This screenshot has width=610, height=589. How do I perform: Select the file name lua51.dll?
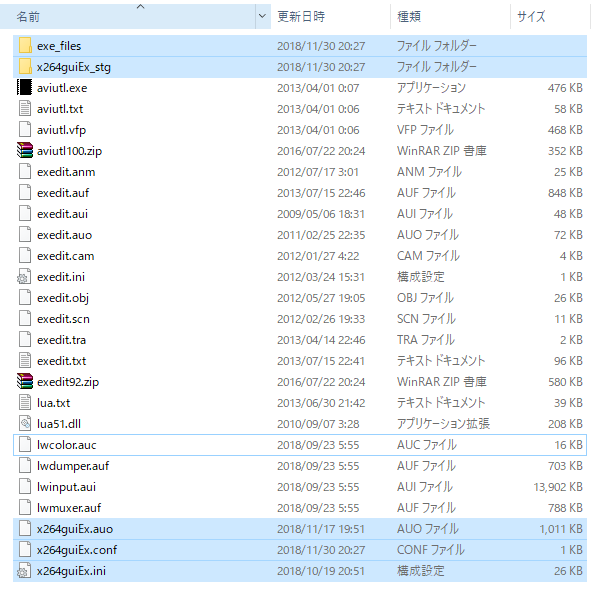(59, 424)
